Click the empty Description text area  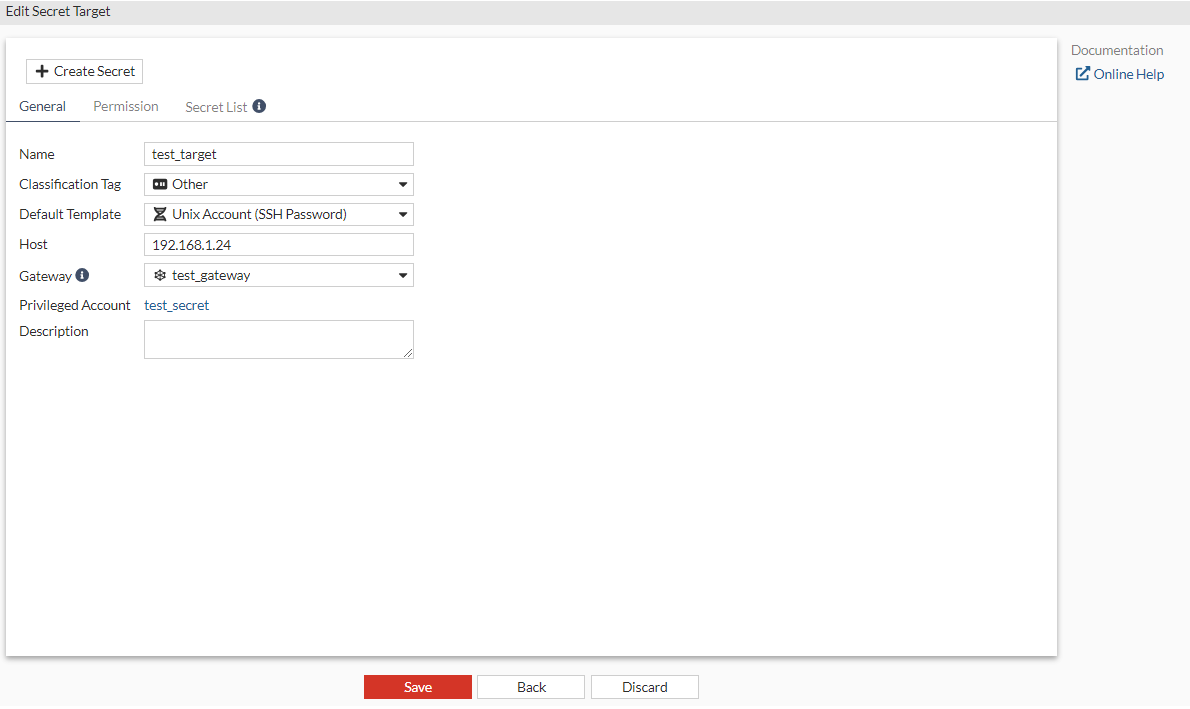[278, 338]
